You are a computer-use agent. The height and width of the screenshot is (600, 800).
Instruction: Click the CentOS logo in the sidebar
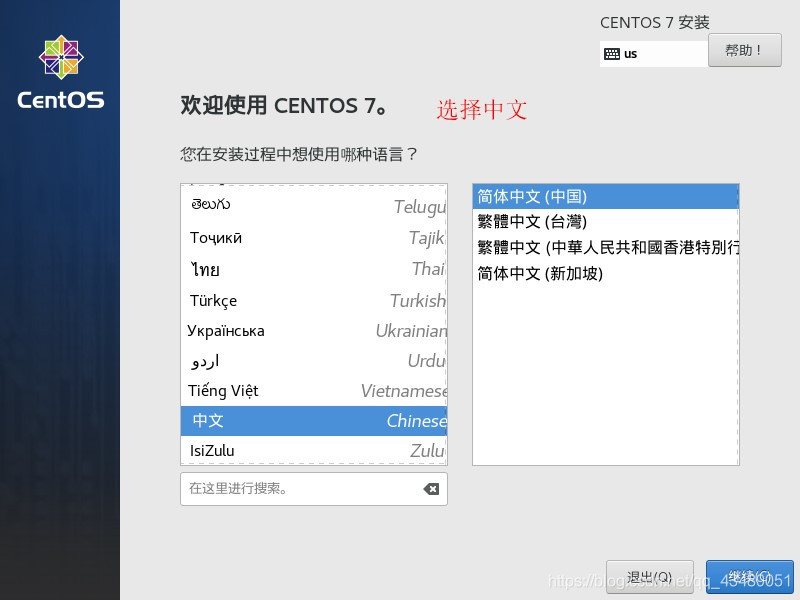point(61,72)
